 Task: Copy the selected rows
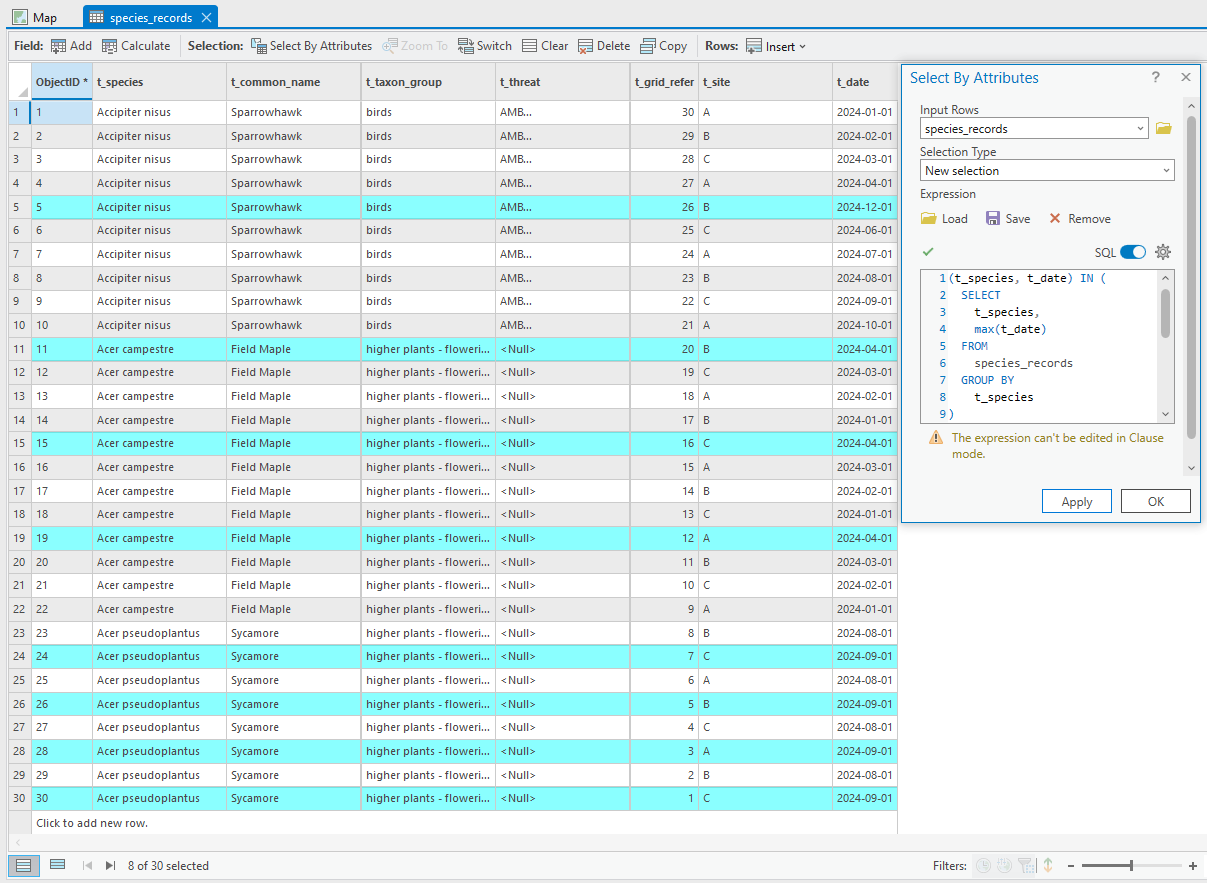point(663,46)
